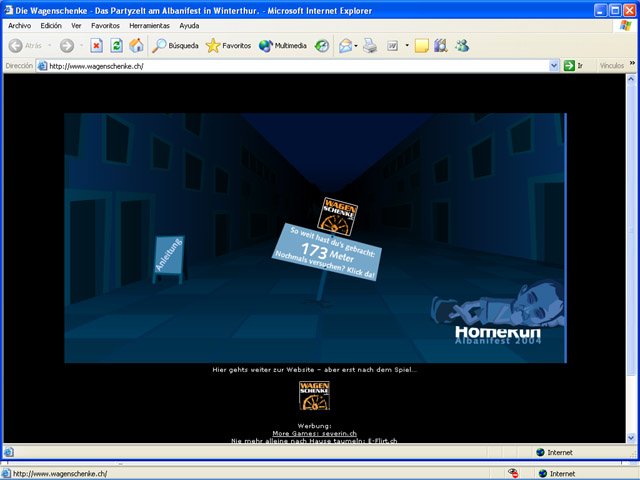Click the Wagenschenke logo above the sign
The image size is (640, 480).
(x=337, y=216)
